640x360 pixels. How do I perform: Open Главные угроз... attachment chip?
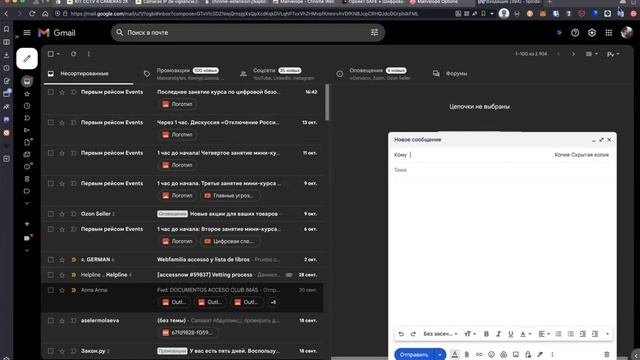pyautogui.click(x=230, y=196)
